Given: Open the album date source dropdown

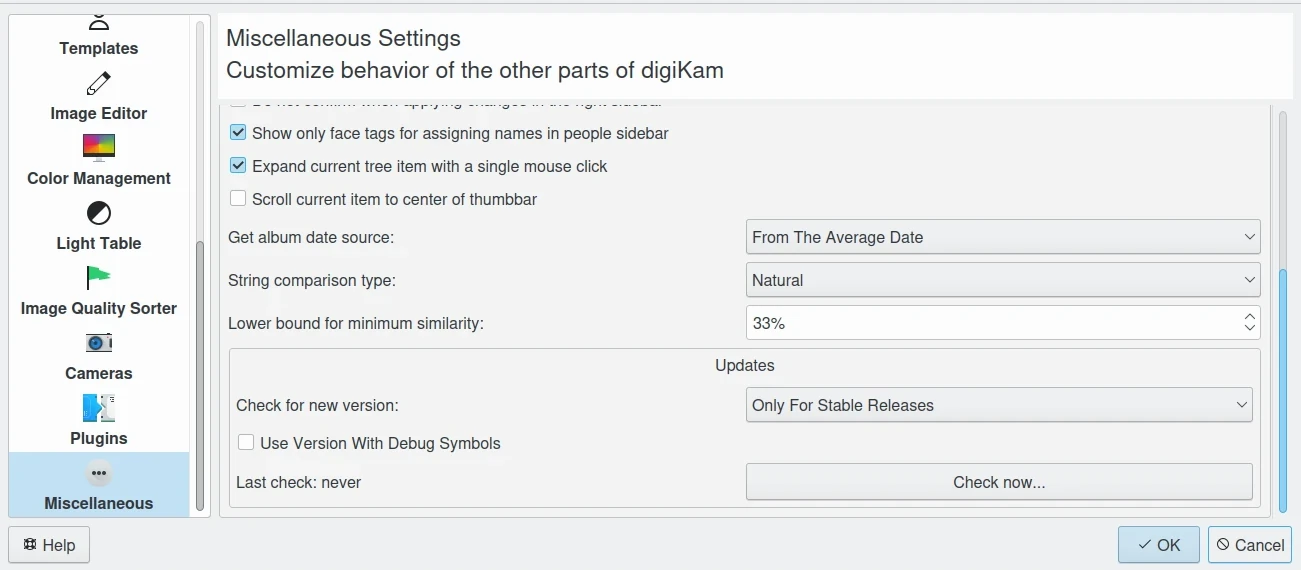Looking at the screenshot, I should click(x=1003, y=237).
